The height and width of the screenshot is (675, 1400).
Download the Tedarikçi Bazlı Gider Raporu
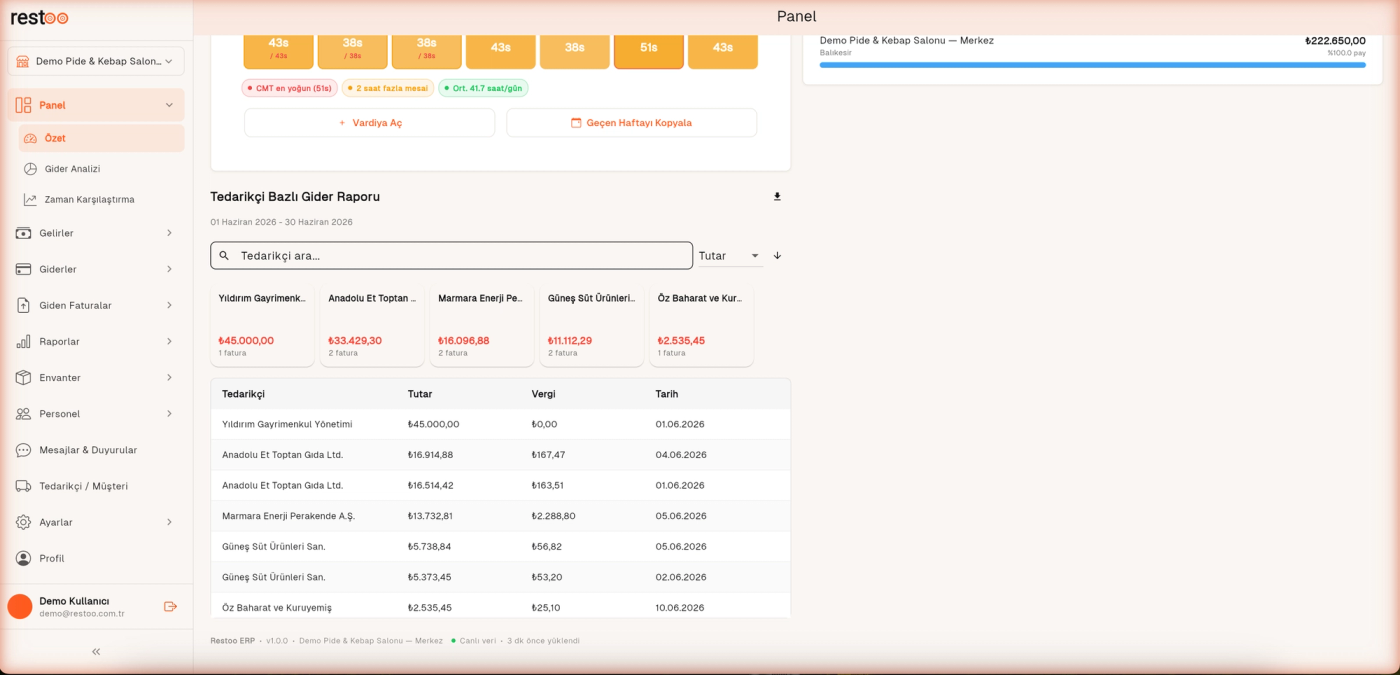pos(777,197)
